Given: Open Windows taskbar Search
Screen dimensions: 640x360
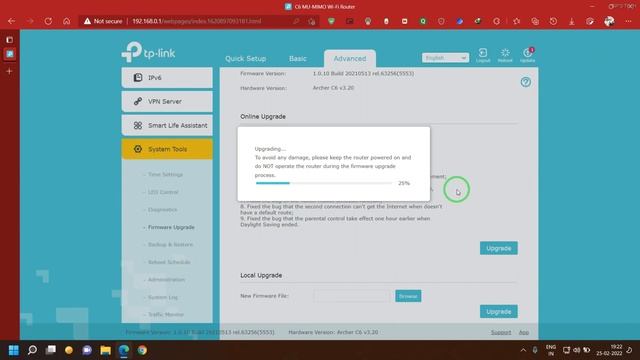Looking at the screenshot, I should pyautogui.click(x=32, y=350).
